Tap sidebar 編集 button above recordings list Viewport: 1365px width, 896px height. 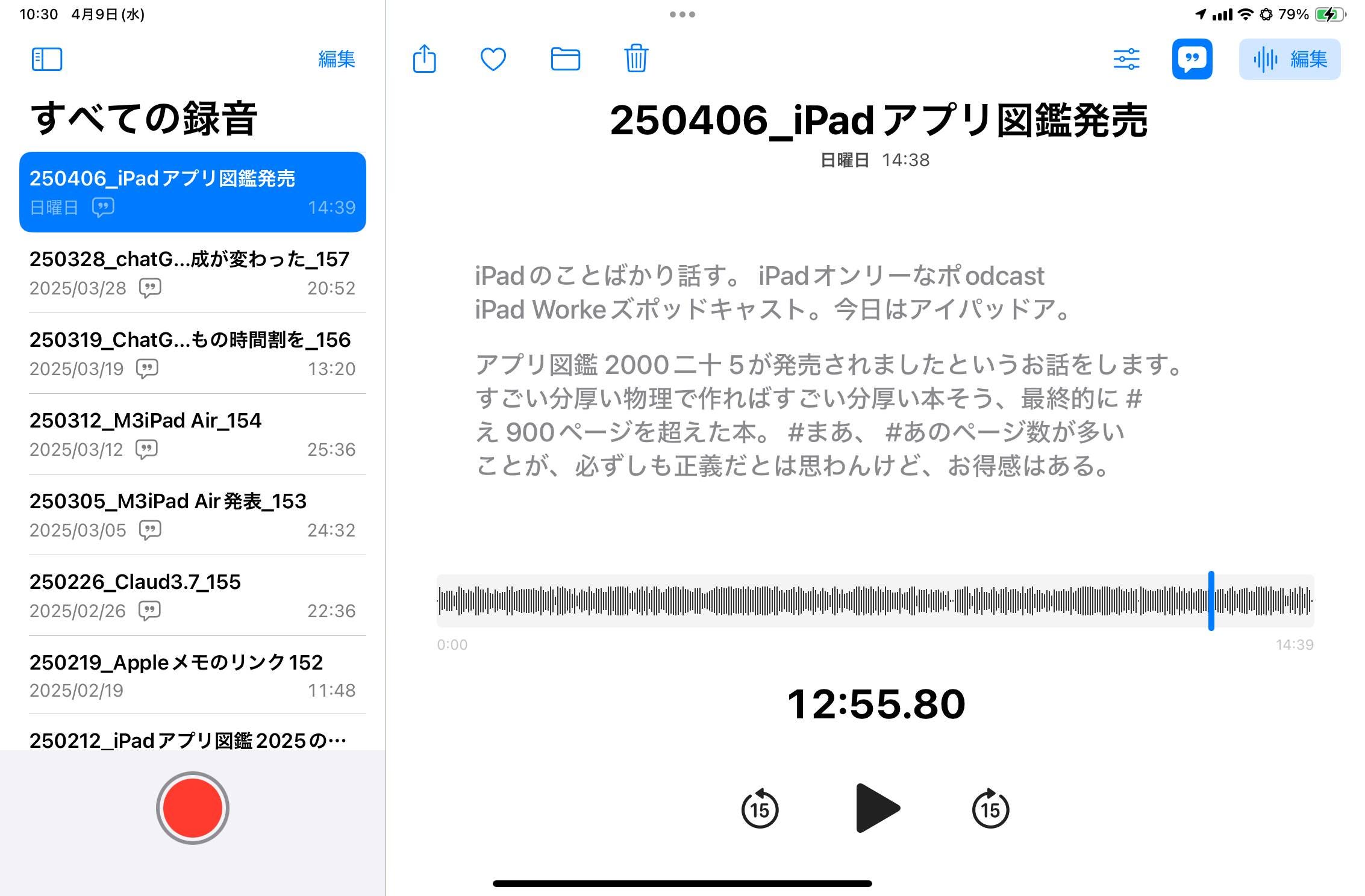point(336,59)
